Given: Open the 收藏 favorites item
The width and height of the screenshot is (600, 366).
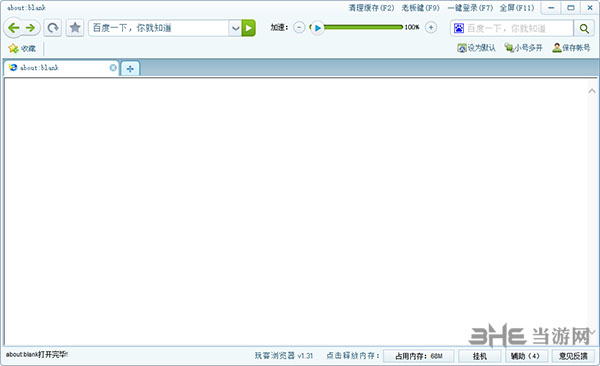Looking at the screenshot, I should (x=22, y=49).
